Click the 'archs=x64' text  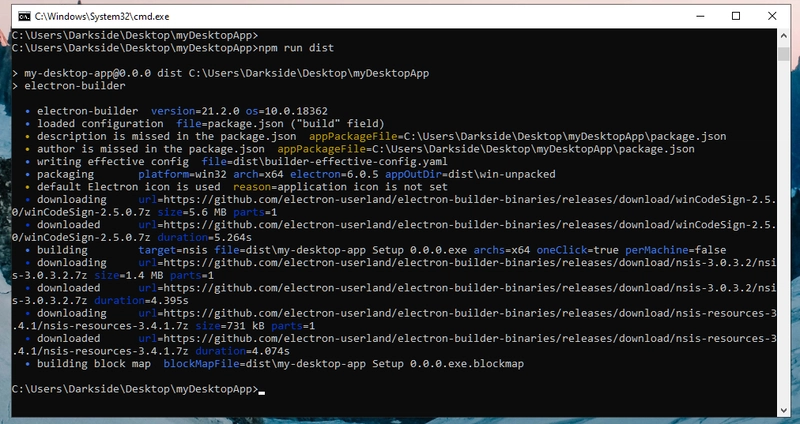(x=502, y=250)
